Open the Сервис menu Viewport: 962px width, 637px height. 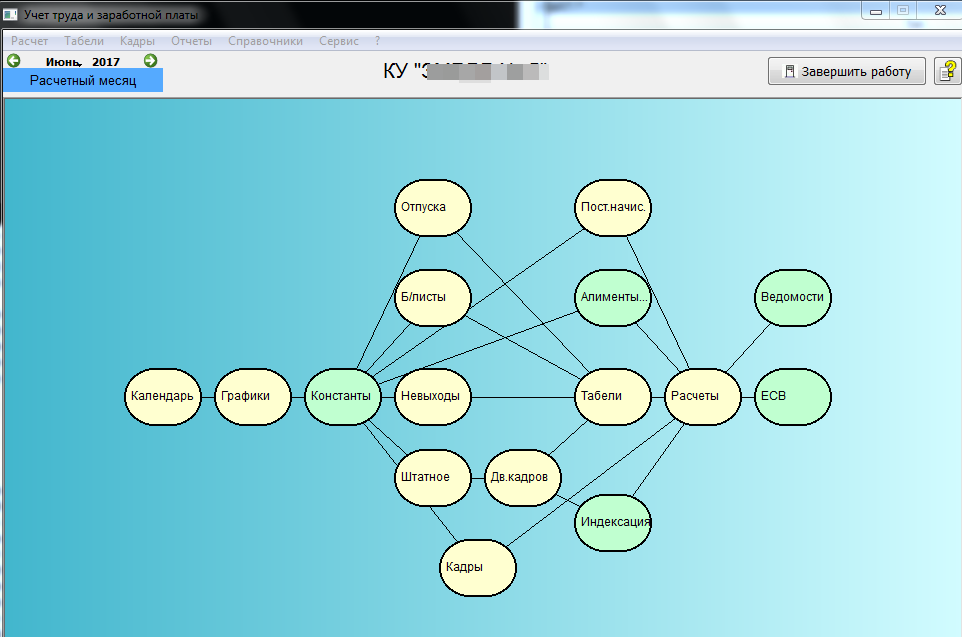coord(339,41)
